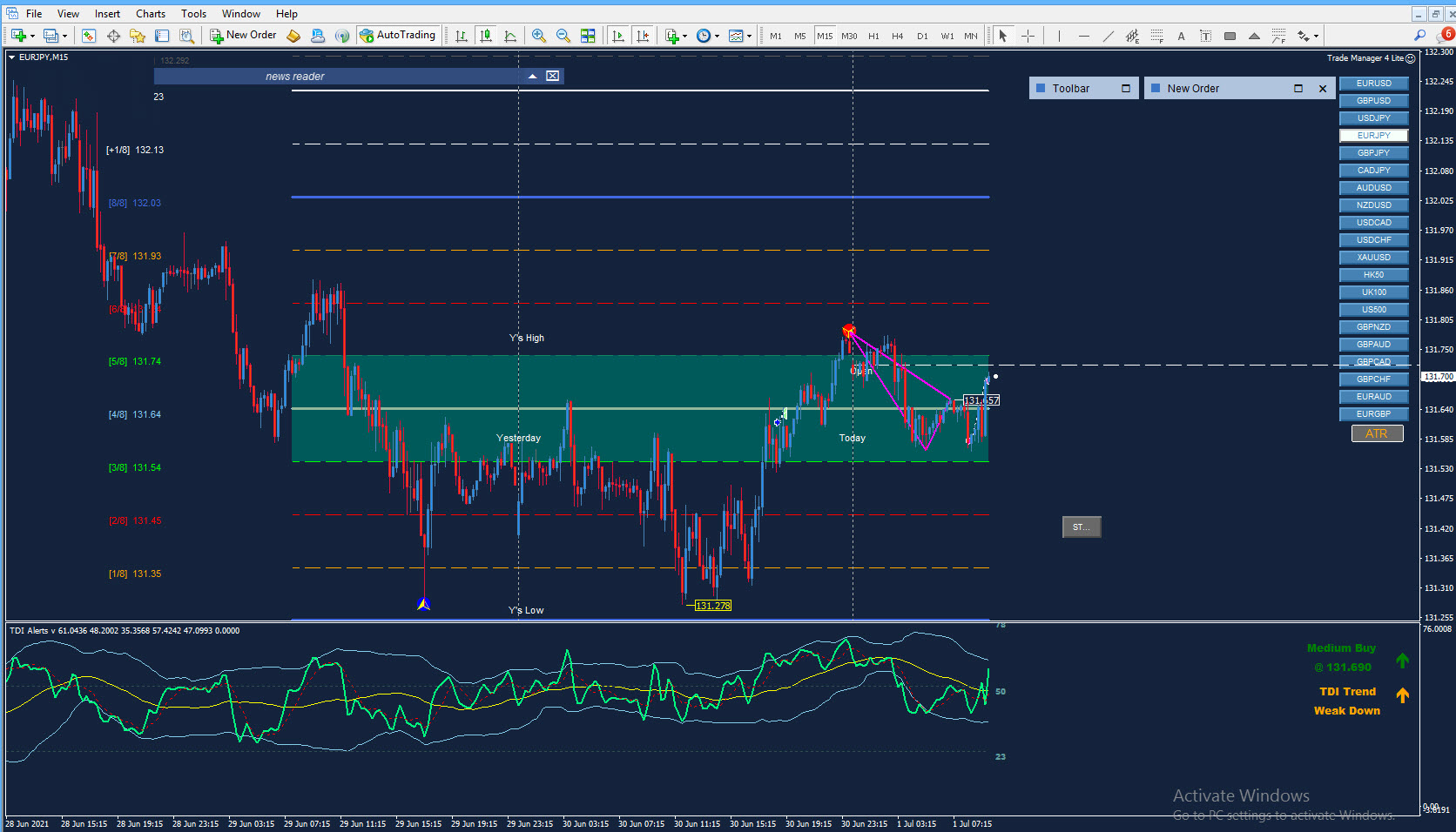Open the Tools menu
Screen dimensions: 1456x832
(193, 13)
